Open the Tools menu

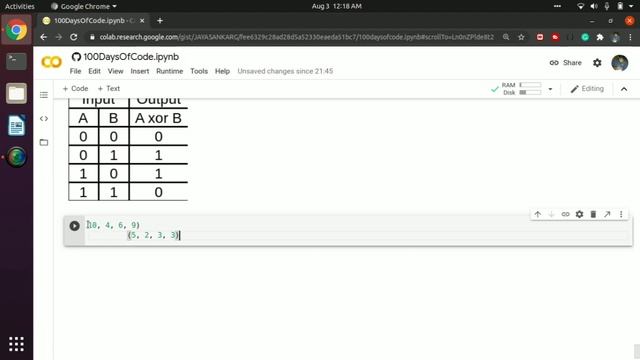pyautogui.click(x=199, y=71)
